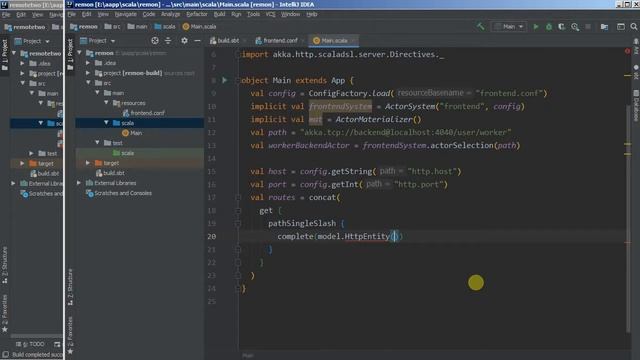Click the Help menu
Image resolution: width=640 pixels, height=360 pixels.
click(x=312, y=14)
